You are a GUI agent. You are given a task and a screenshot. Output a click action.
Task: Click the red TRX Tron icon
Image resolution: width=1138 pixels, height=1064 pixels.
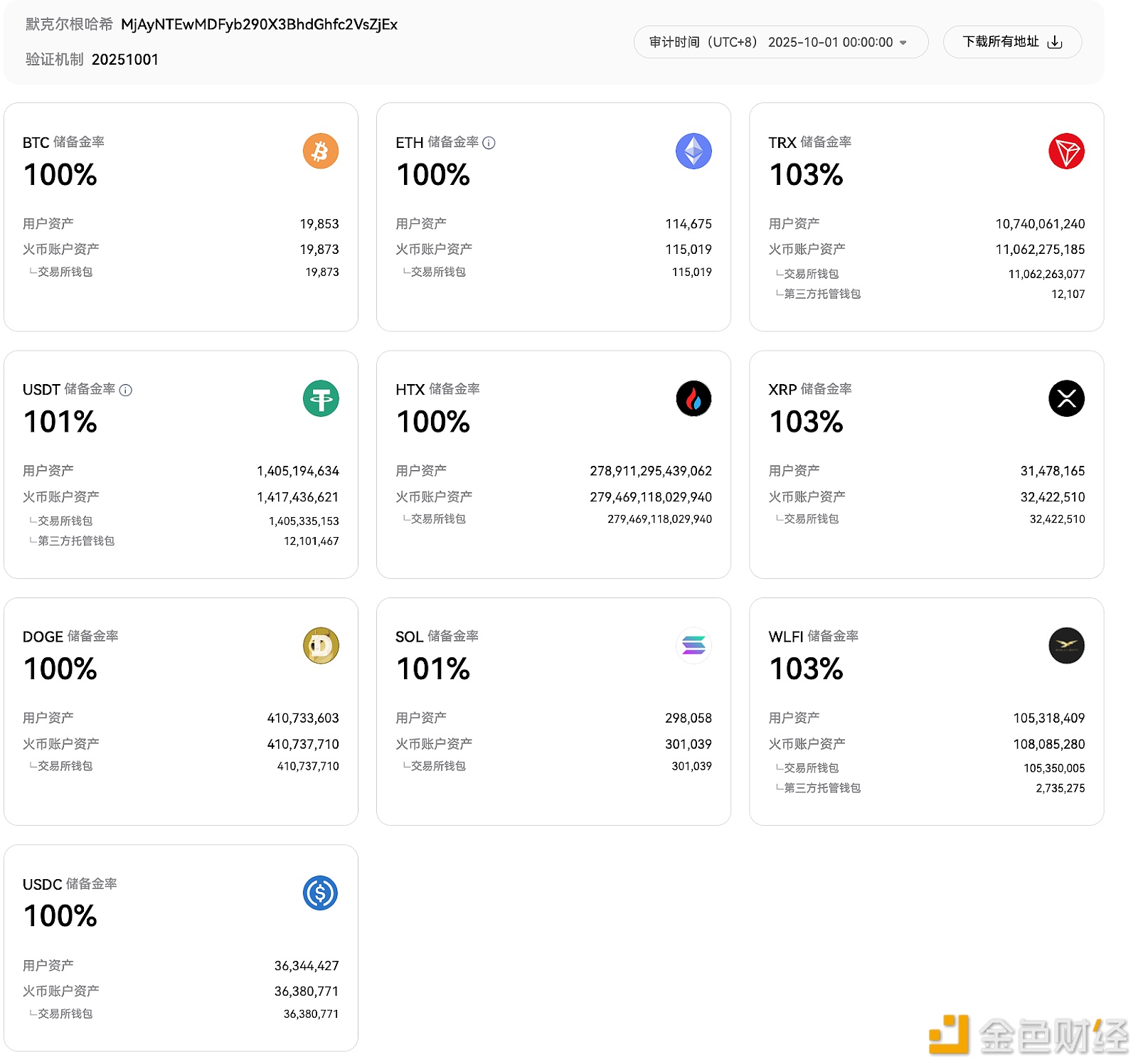coord(1066,151)
